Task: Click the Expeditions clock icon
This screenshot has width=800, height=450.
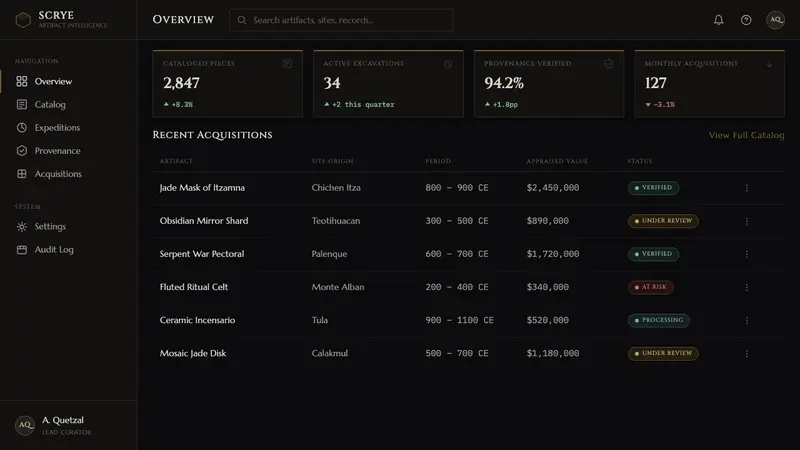Action: [21, 127]
